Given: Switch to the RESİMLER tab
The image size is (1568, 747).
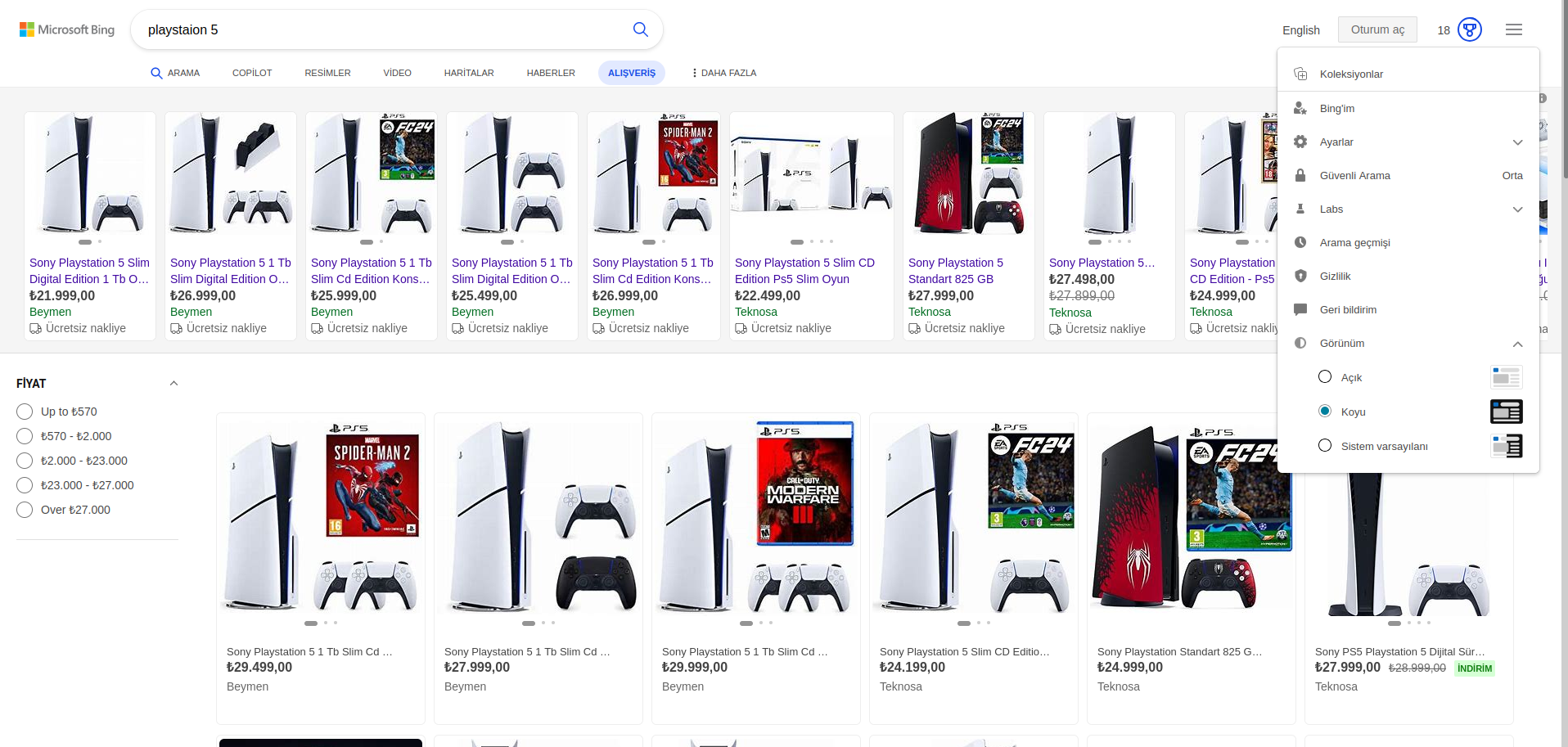Looking at the screenshot, I should click(327, 73).
